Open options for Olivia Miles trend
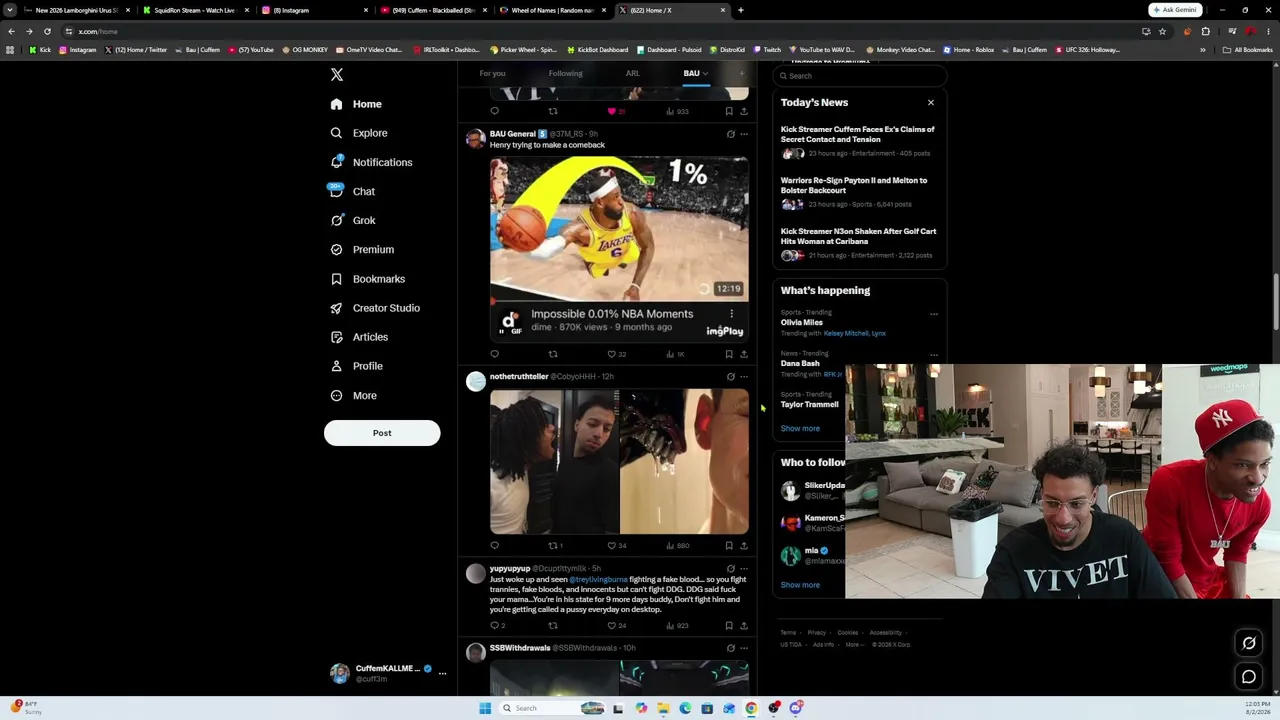Viewport: 1280px width, 720px height. (x=934, y=314)
